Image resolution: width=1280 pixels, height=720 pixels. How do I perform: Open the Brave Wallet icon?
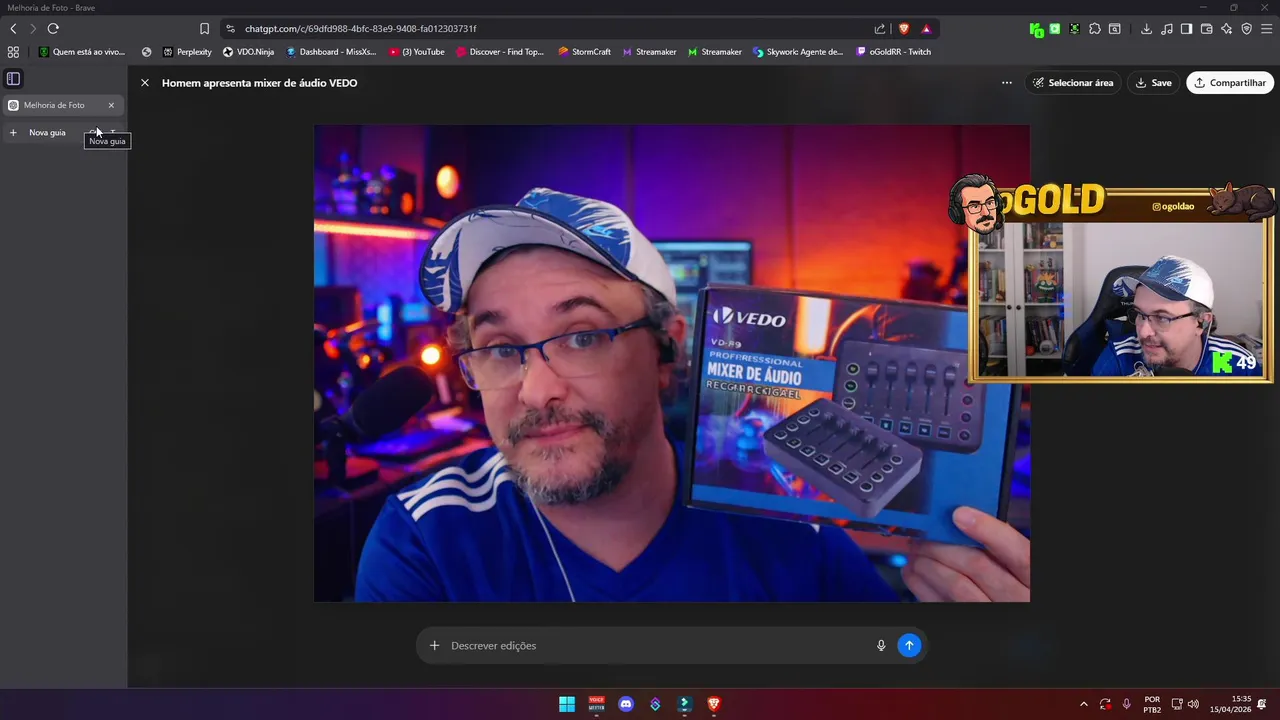point(1206,29)
